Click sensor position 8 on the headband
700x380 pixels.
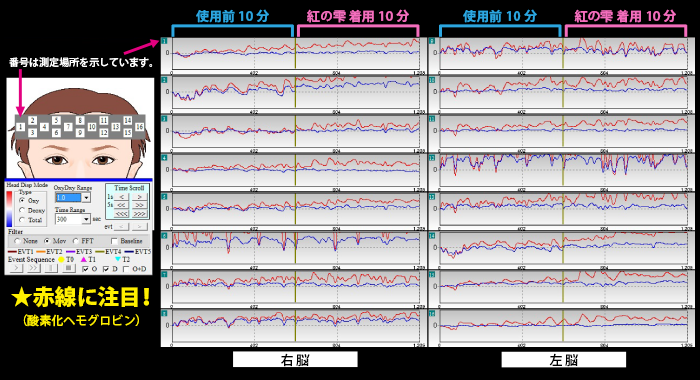point(80,121)
